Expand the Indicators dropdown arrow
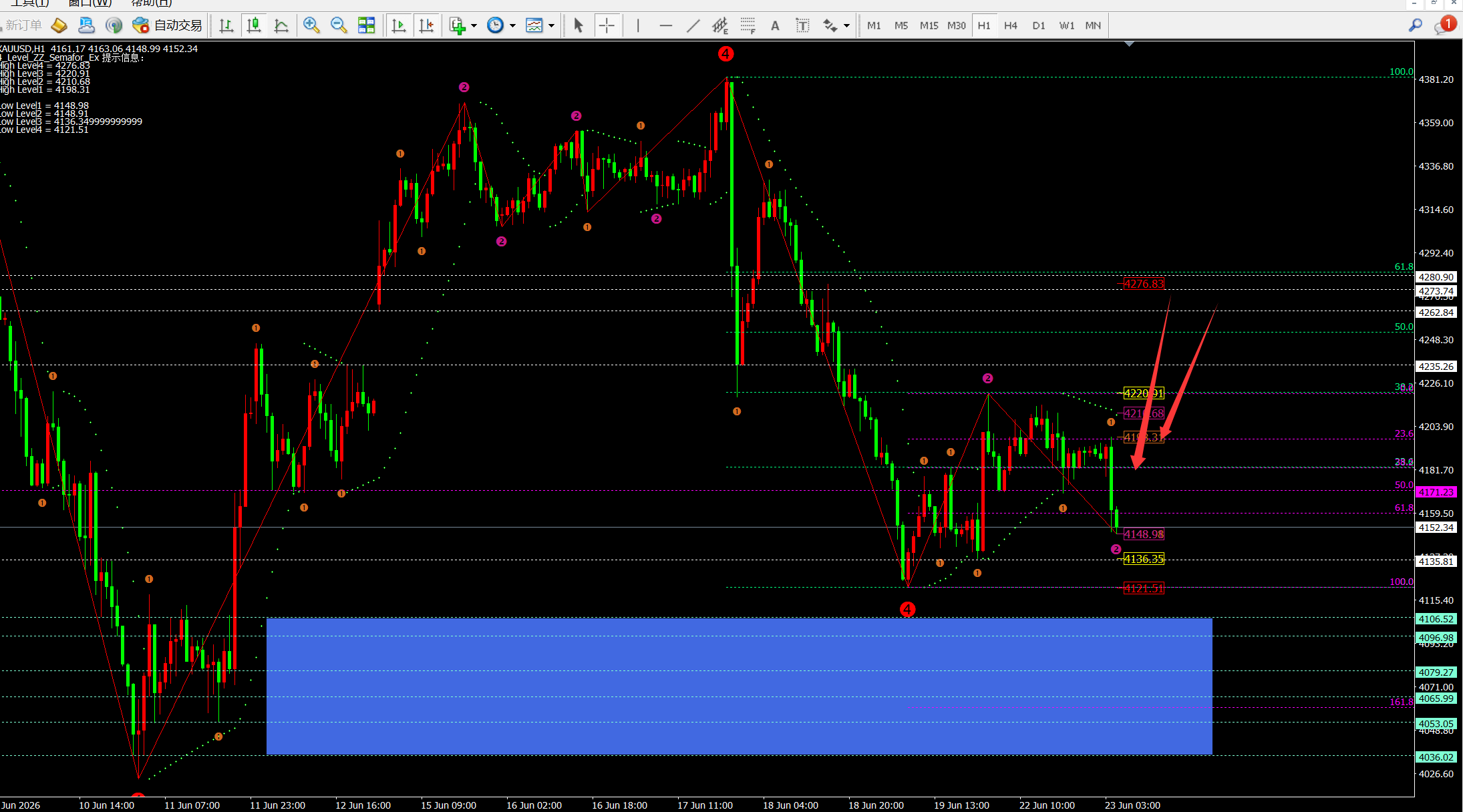Viewport: 1463px width, 812px height. pyautogui.click(x=474, y=25)
